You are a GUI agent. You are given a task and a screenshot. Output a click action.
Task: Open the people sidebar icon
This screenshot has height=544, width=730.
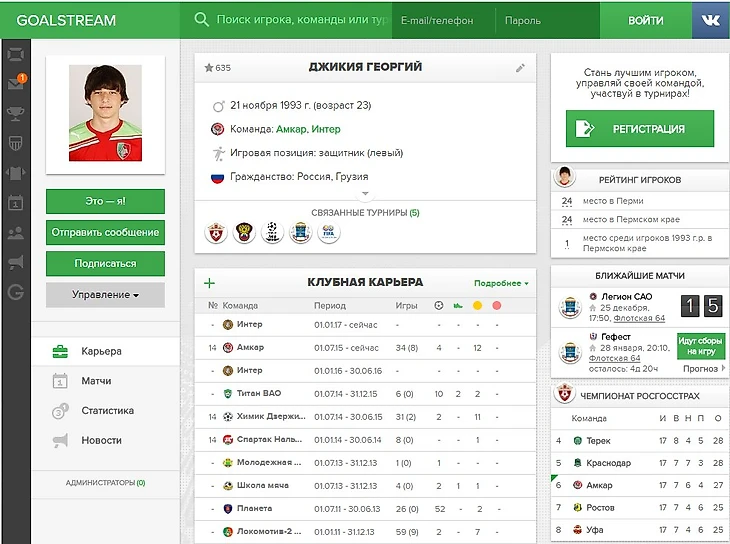(x=16, y=232)
